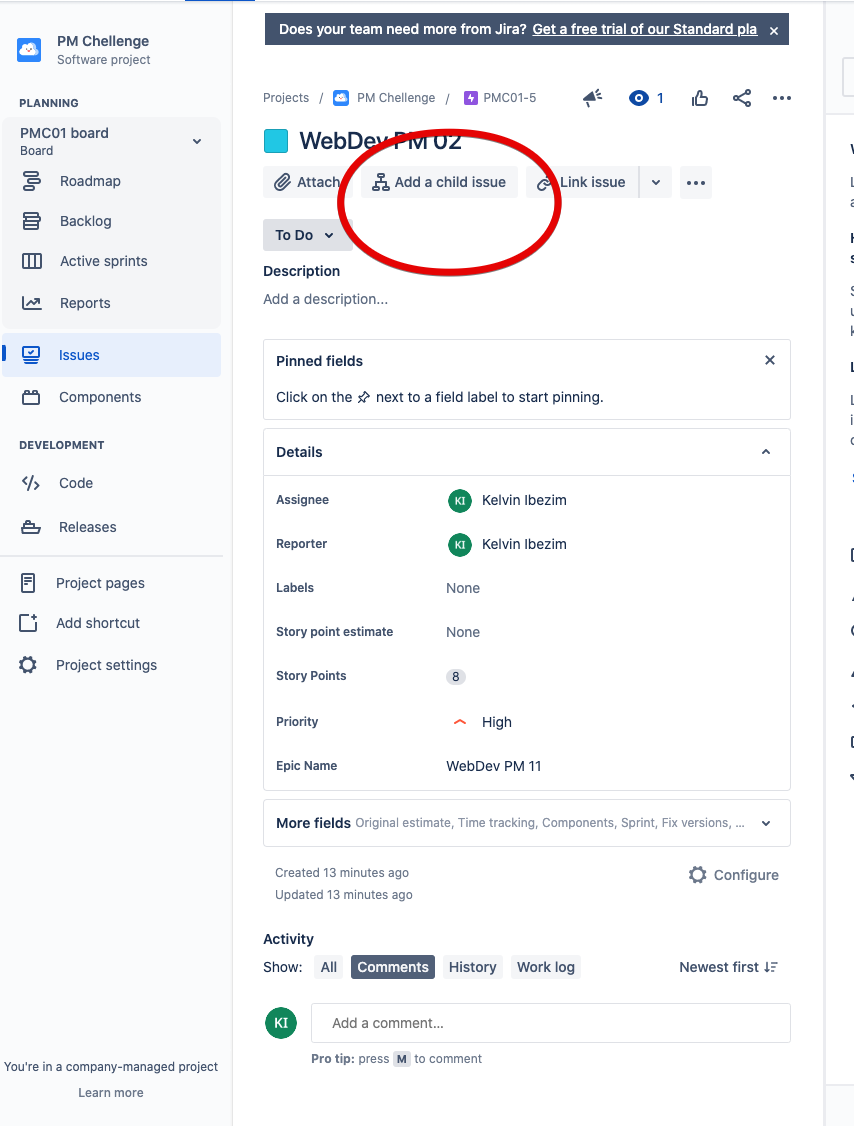Viewport: 854px width, 1126px height.
Task: Toggle watching via the eye icon
Action: click(638, 98)
